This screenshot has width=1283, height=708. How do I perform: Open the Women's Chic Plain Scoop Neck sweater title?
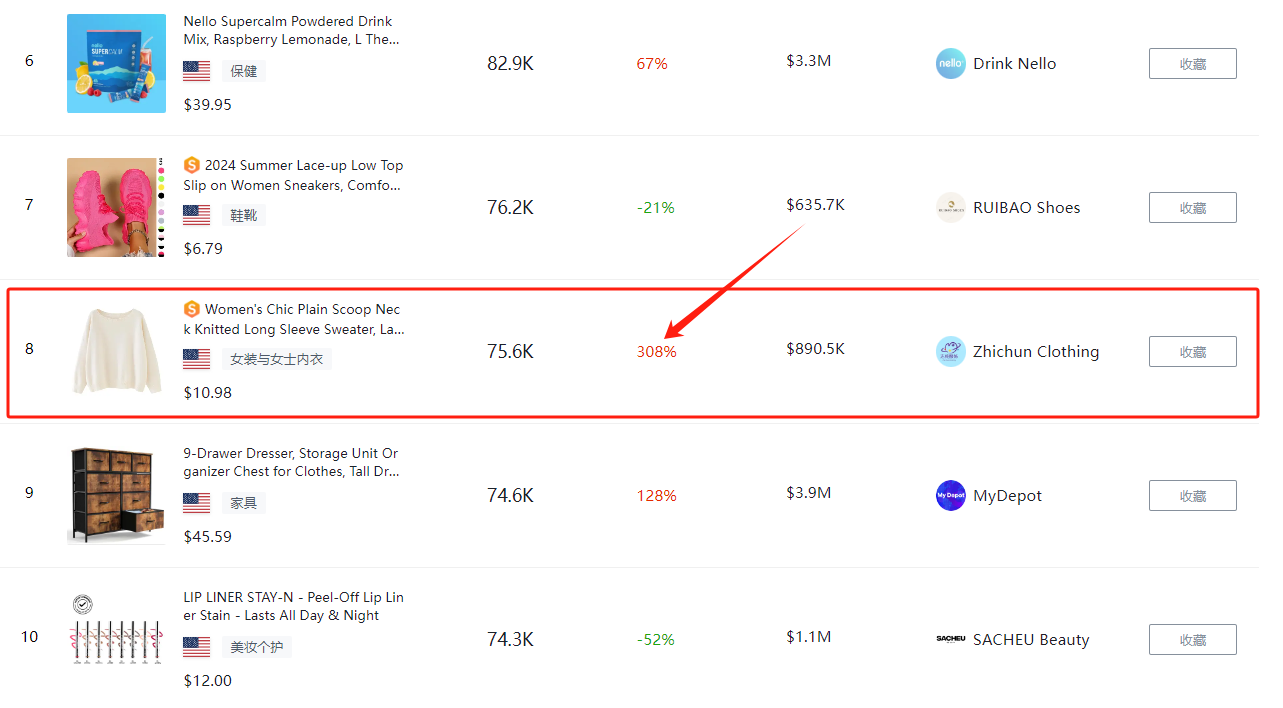click(302, 319)
